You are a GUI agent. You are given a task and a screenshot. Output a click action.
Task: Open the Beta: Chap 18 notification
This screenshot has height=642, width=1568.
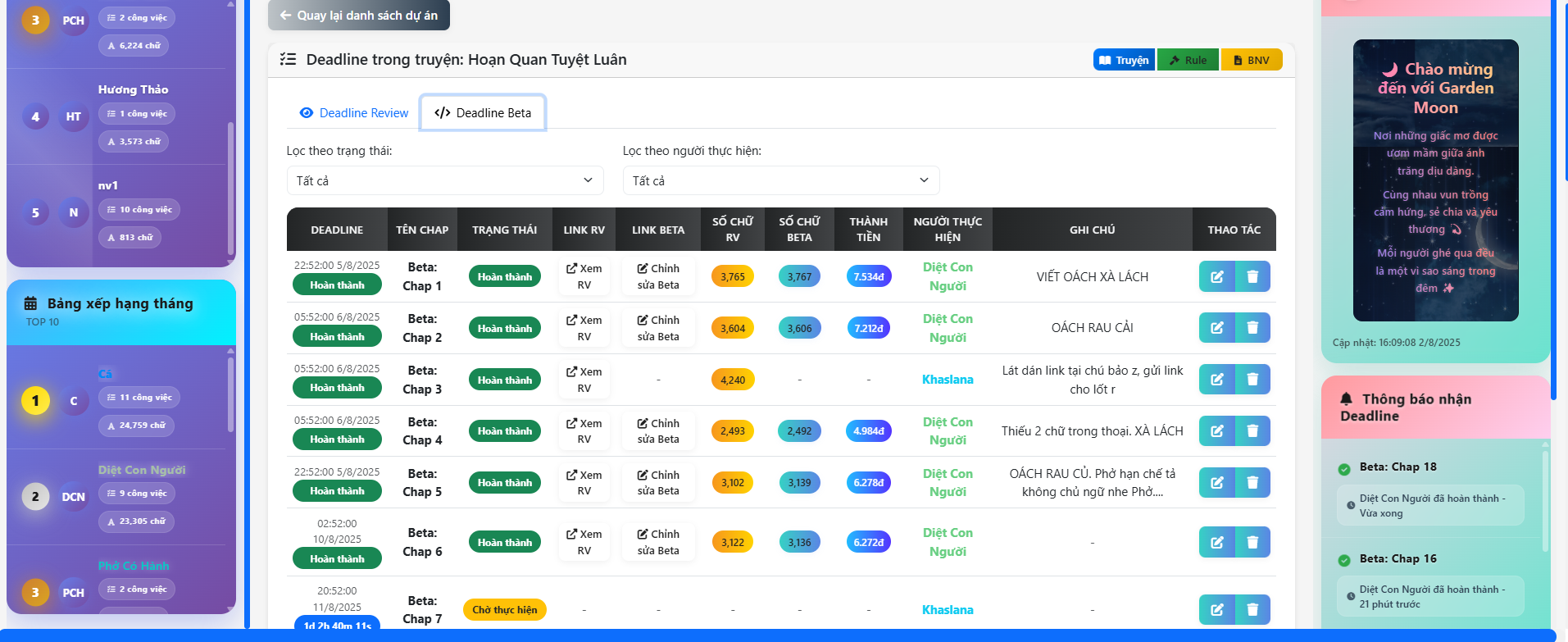pyautogui.click(x=1398, y=467)
